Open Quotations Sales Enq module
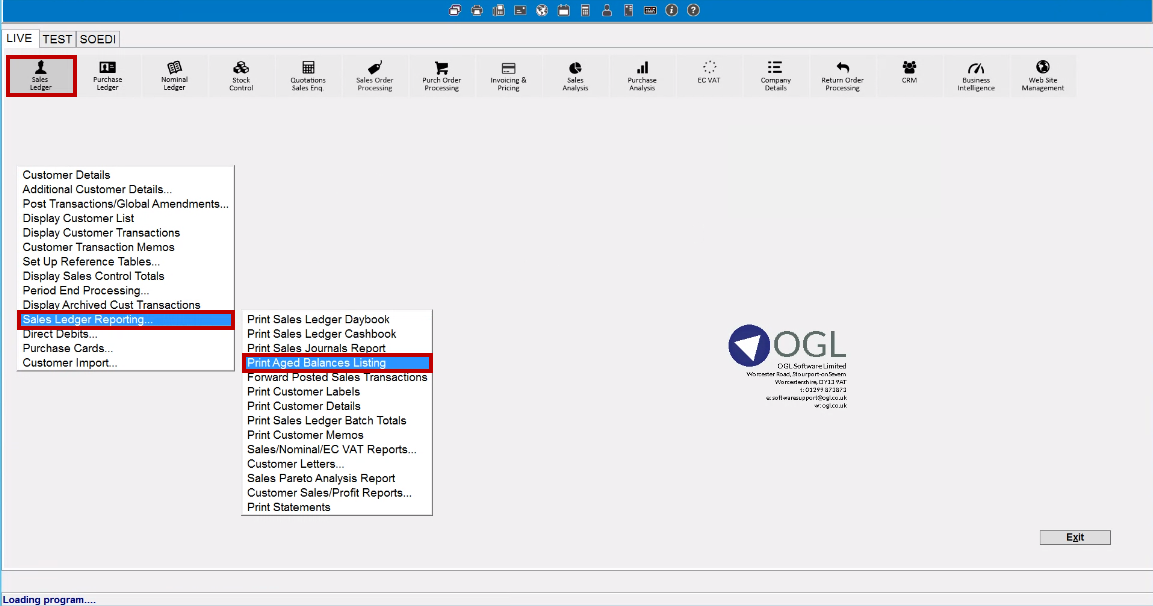This screenshot has height=606, width=1153. (x=308, y=76)
